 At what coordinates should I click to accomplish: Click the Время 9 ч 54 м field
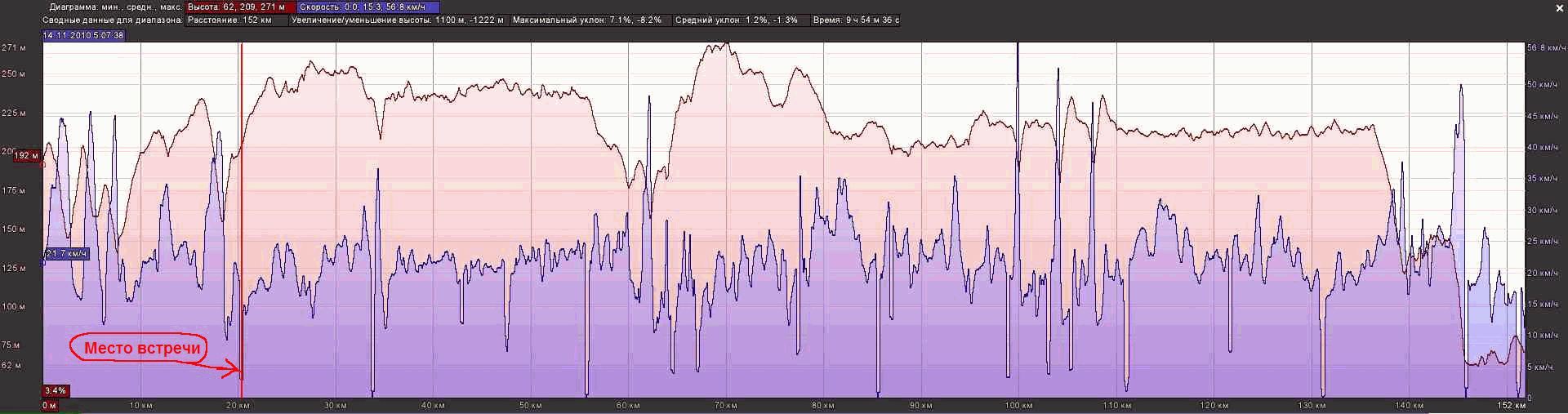(855, 20)
